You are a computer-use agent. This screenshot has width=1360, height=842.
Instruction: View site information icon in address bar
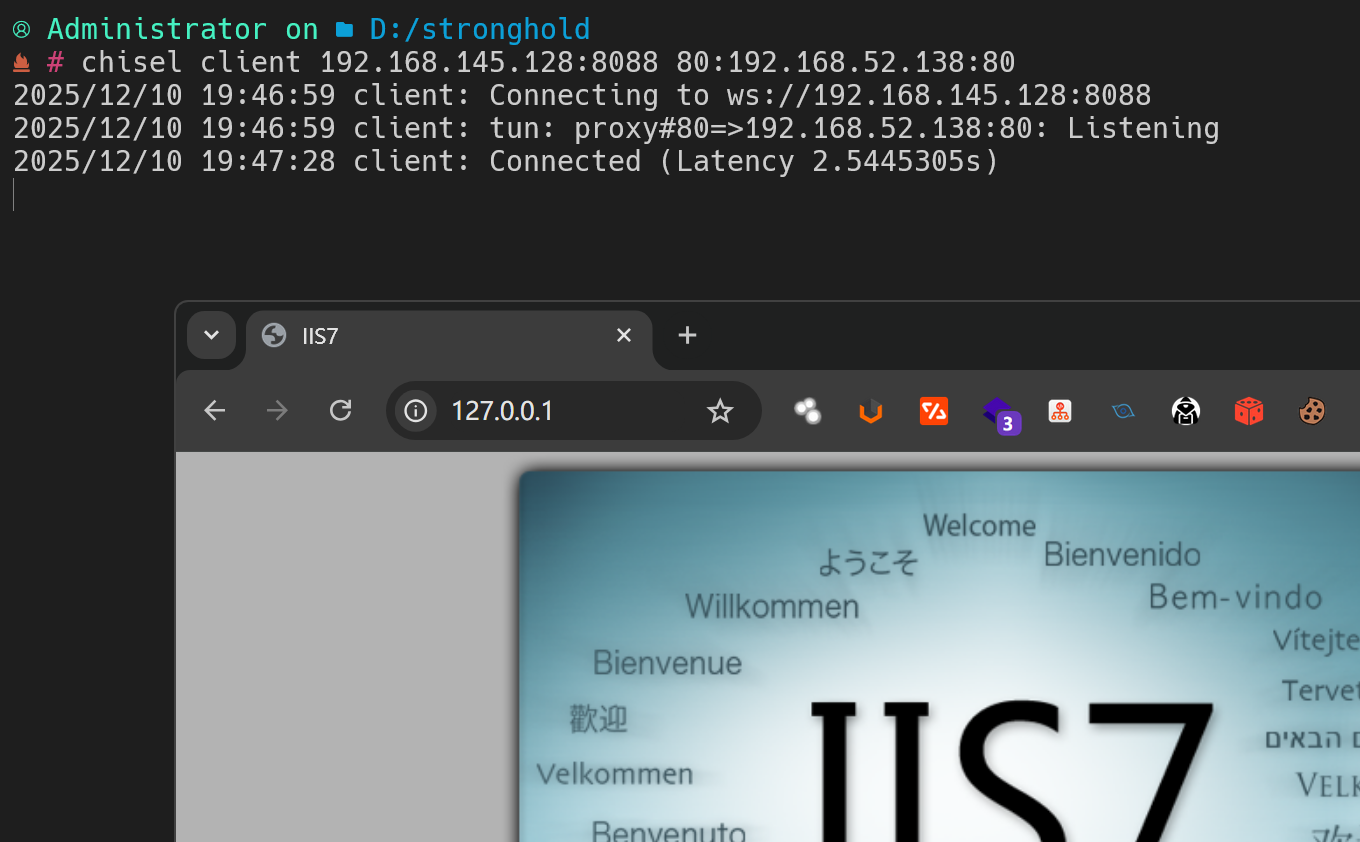(416, 411)
